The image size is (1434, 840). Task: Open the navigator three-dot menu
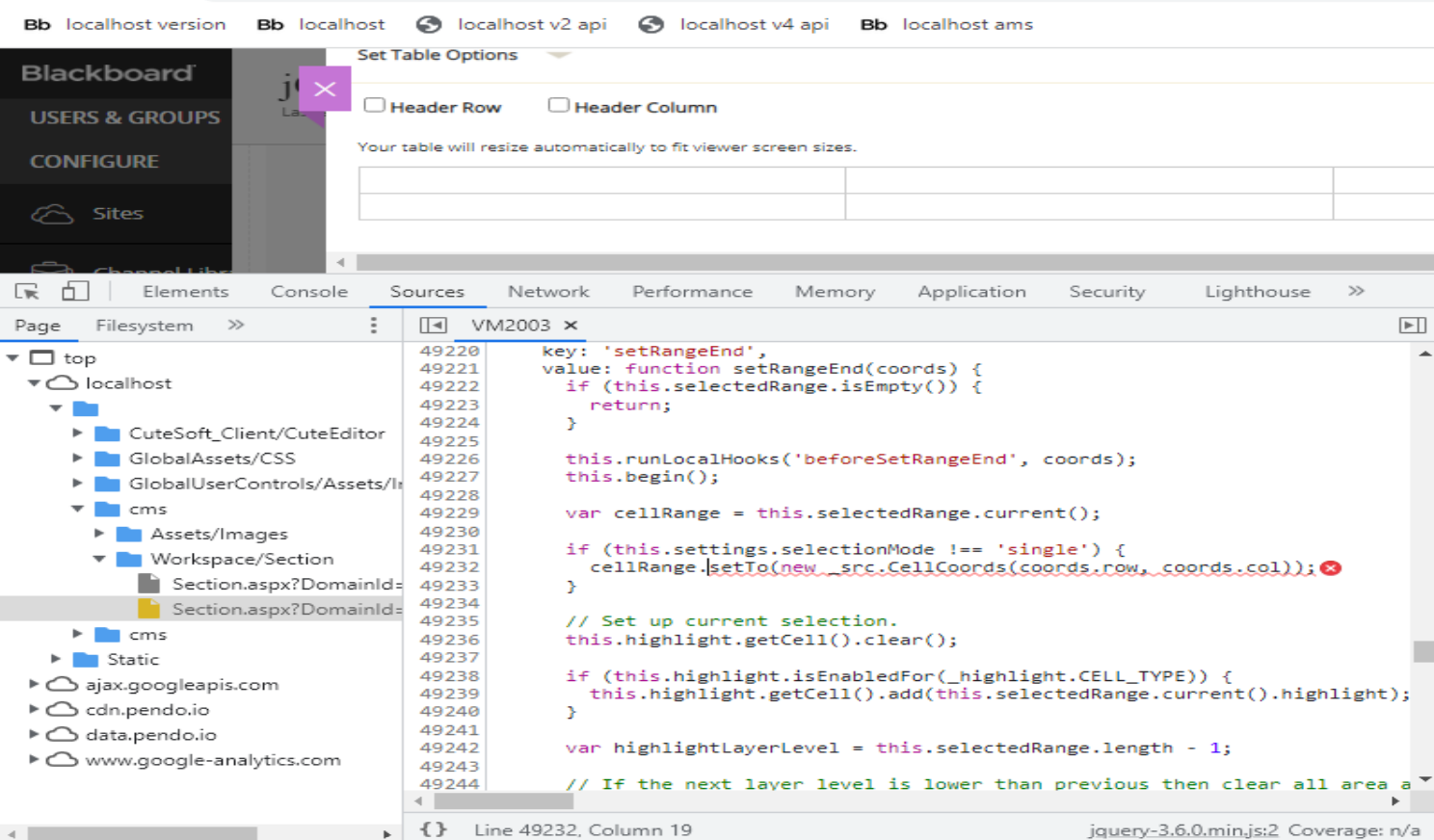374,326
